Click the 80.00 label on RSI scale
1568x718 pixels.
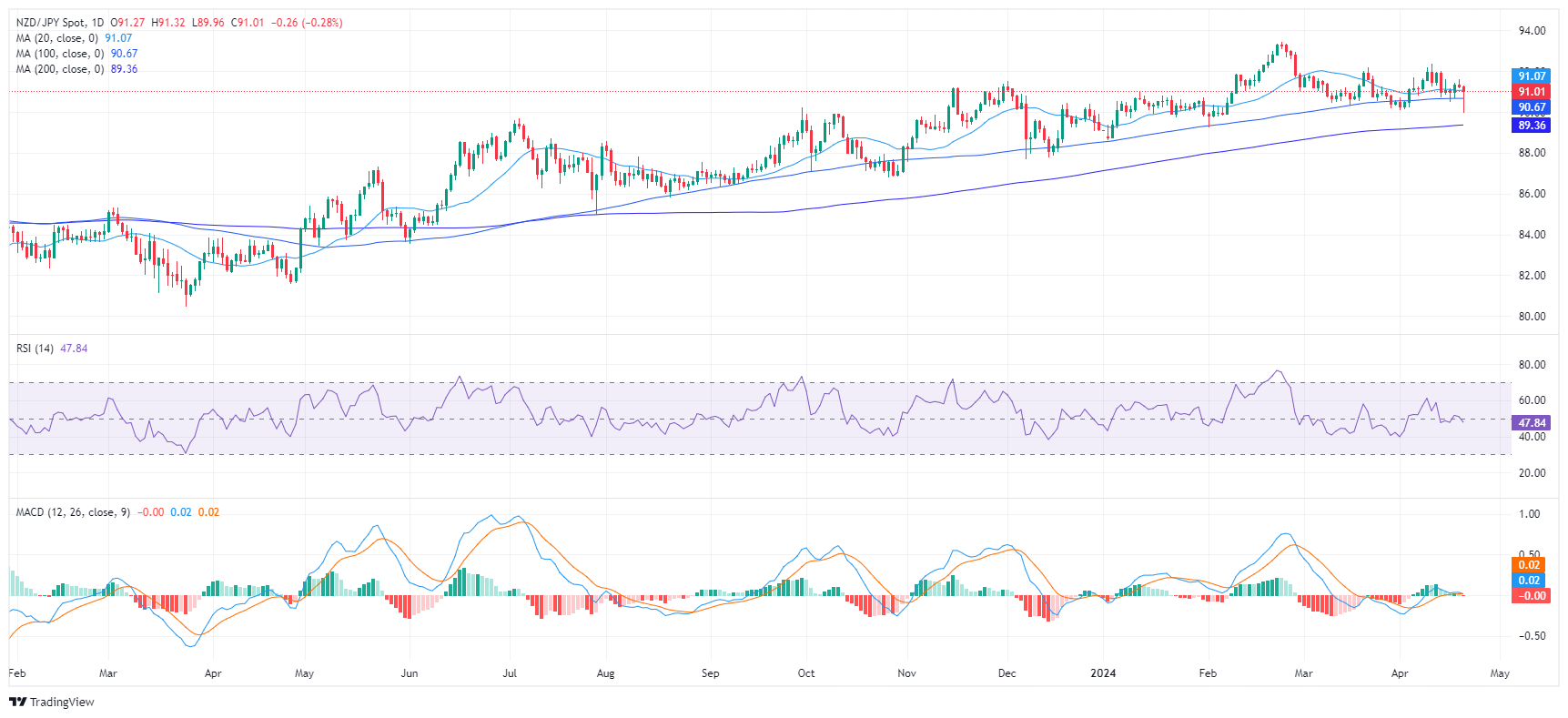[x=1531, y=365]
